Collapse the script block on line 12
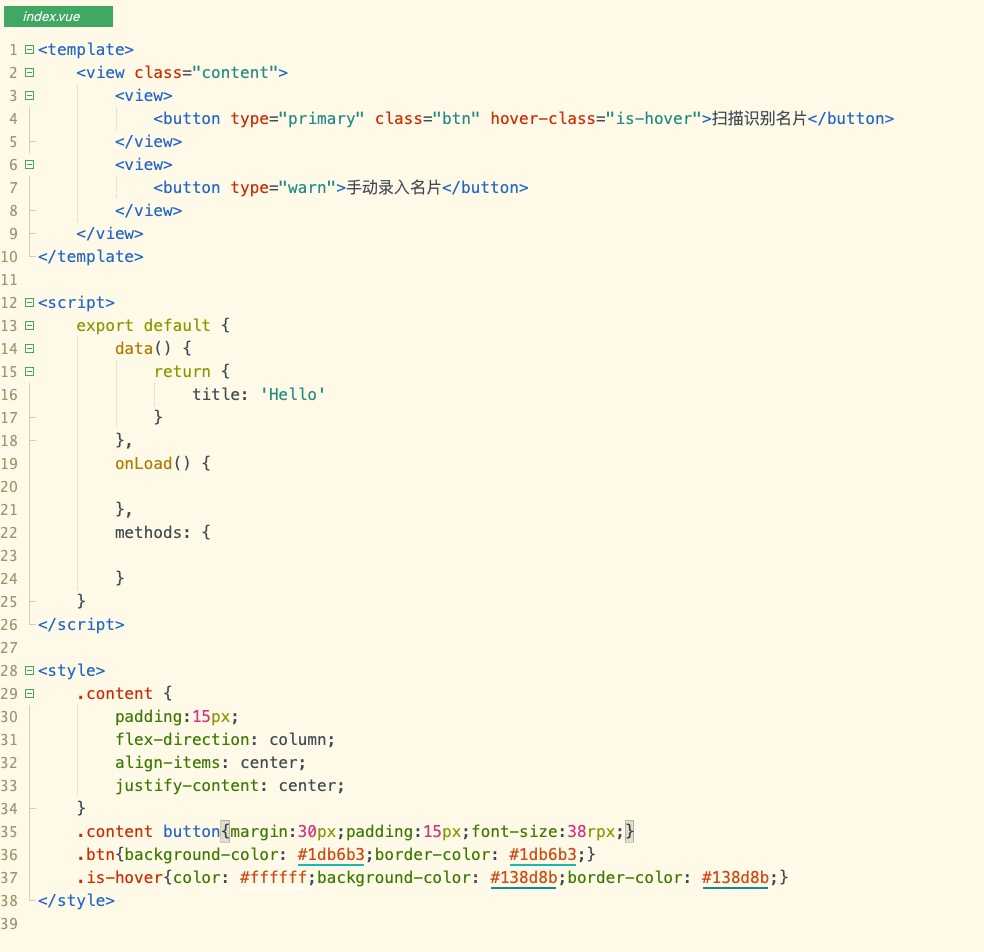This screenshot has width=984, height=952. coord(29,302)
